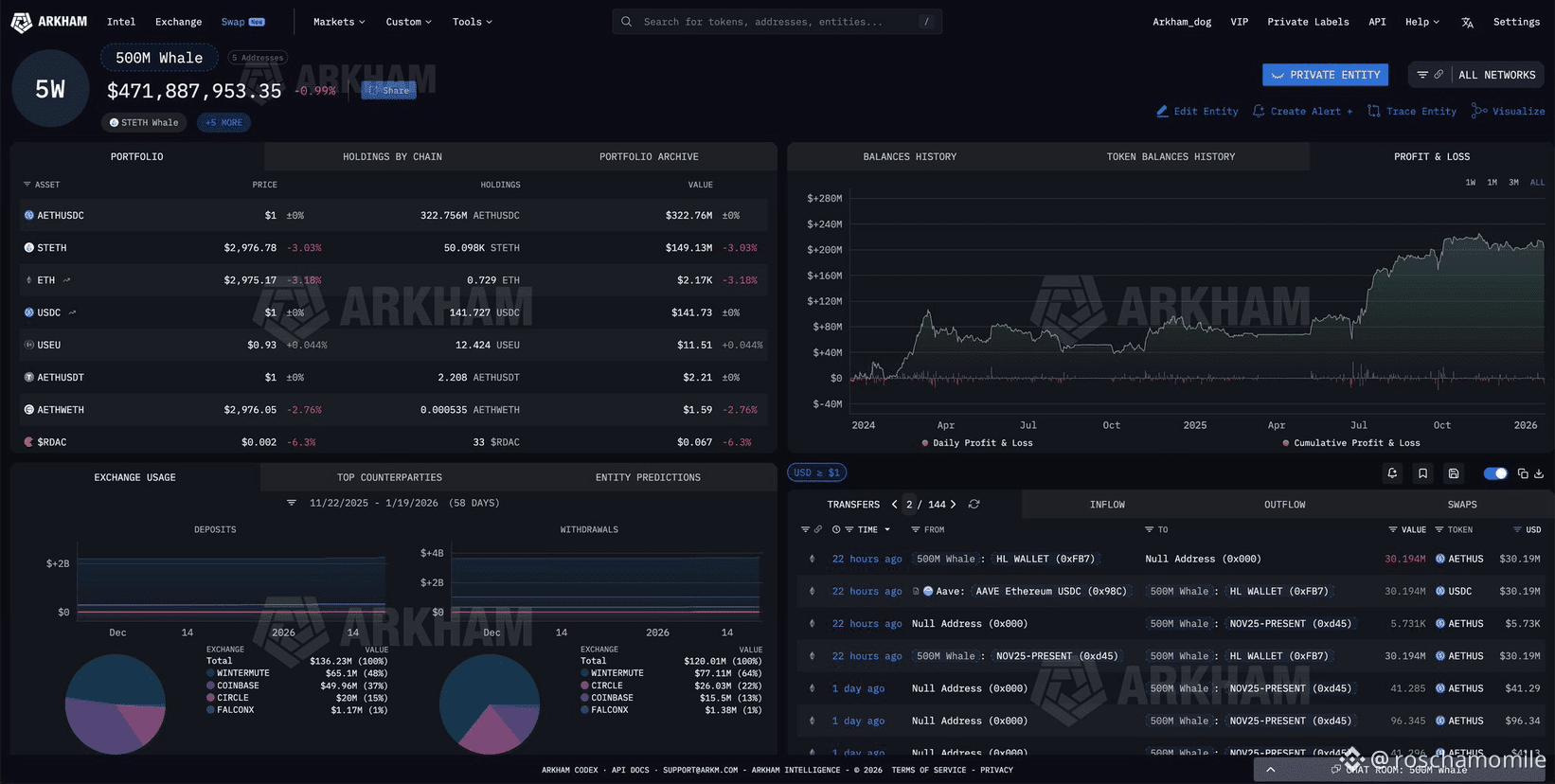
Task: Click the alert bell icon above transfers
Action: click(x=1392, y=473)
